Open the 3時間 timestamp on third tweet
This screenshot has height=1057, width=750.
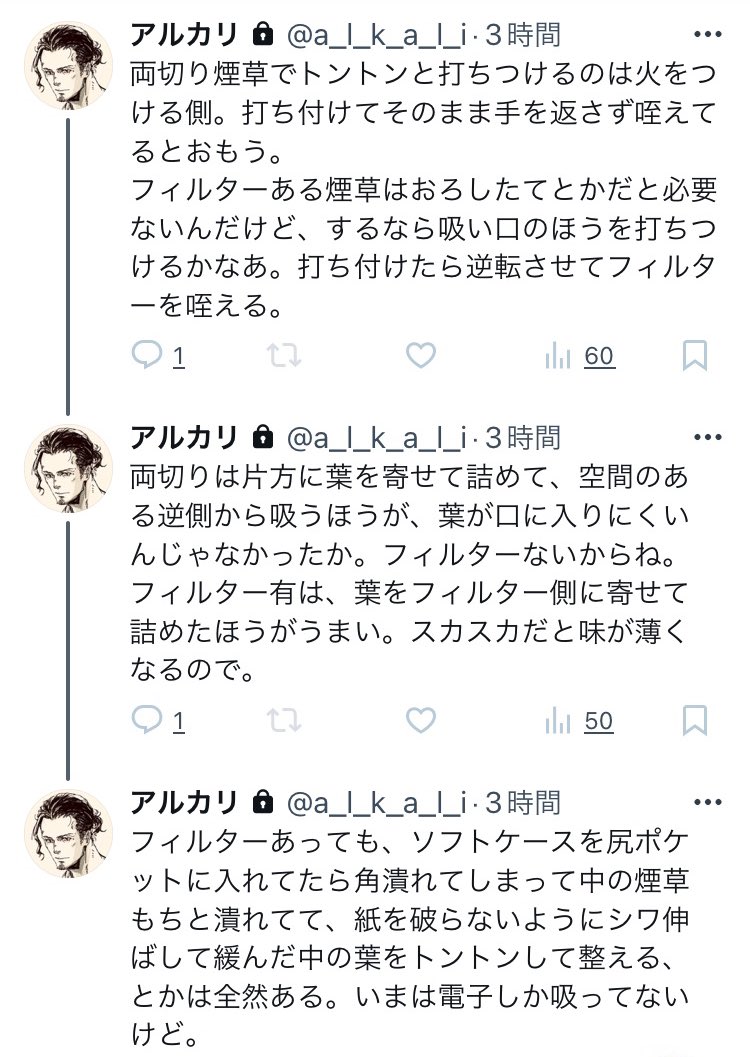pos(523,802)
